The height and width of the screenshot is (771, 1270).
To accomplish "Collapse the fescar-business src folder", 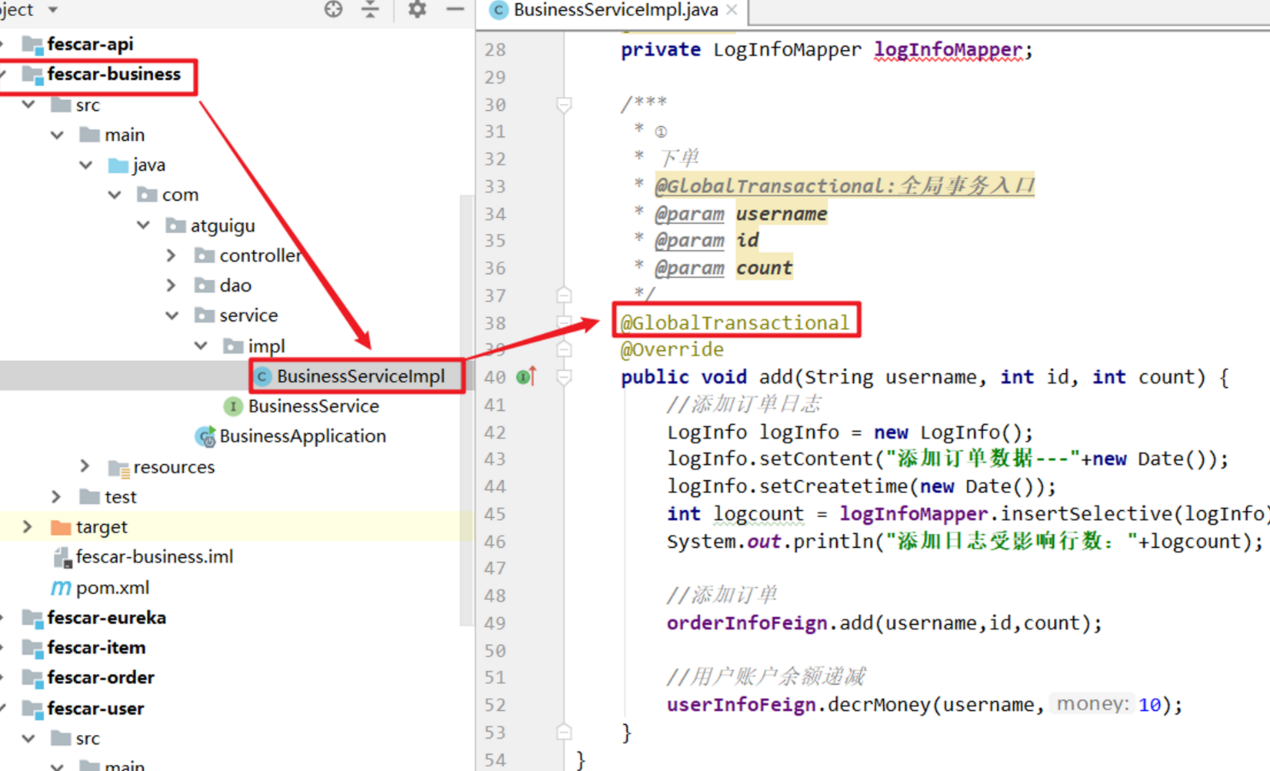I will 28,105.
